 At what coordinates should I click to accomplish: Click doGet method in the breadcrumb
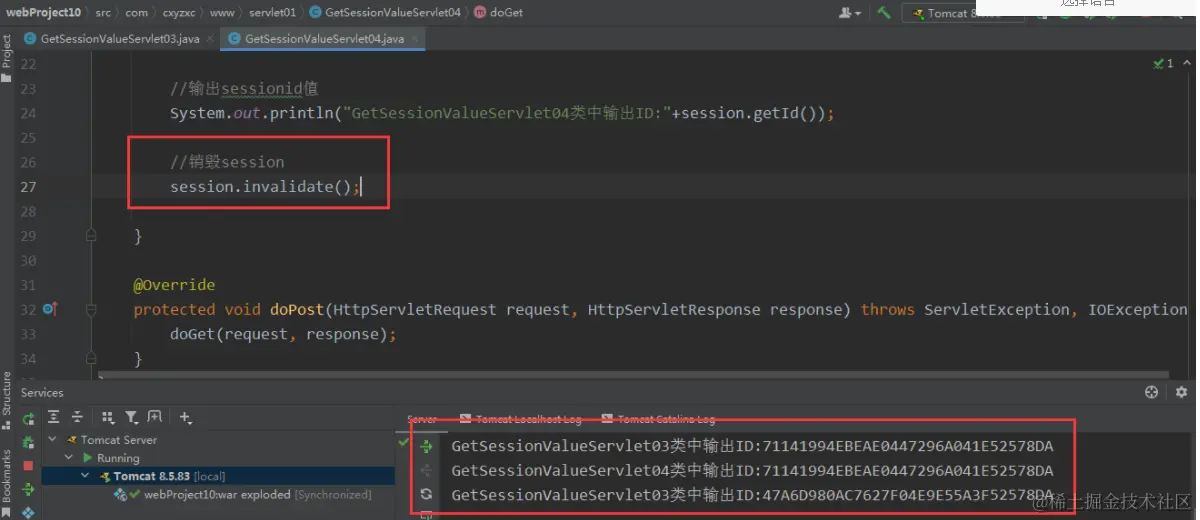[498, 13]
